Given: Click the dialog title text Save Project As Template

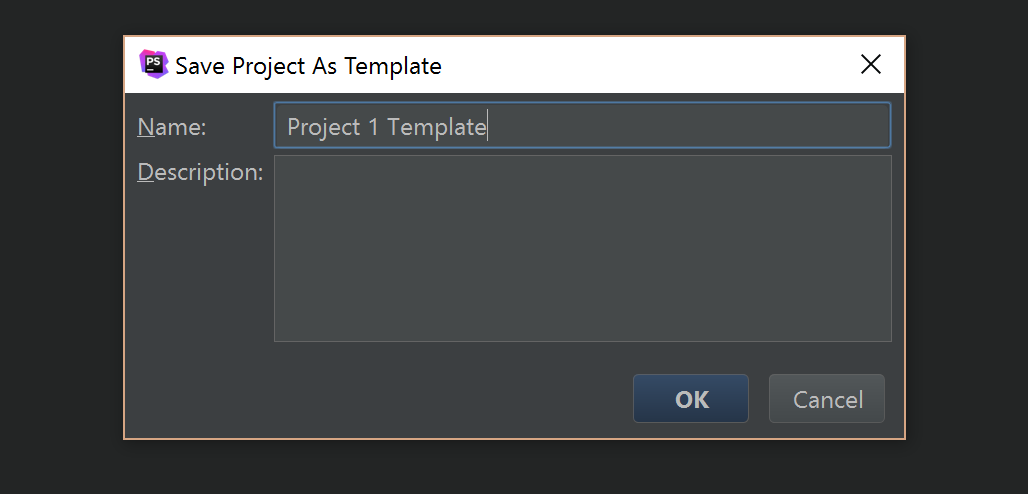Looking at the screenshot, I should [308, 66].
